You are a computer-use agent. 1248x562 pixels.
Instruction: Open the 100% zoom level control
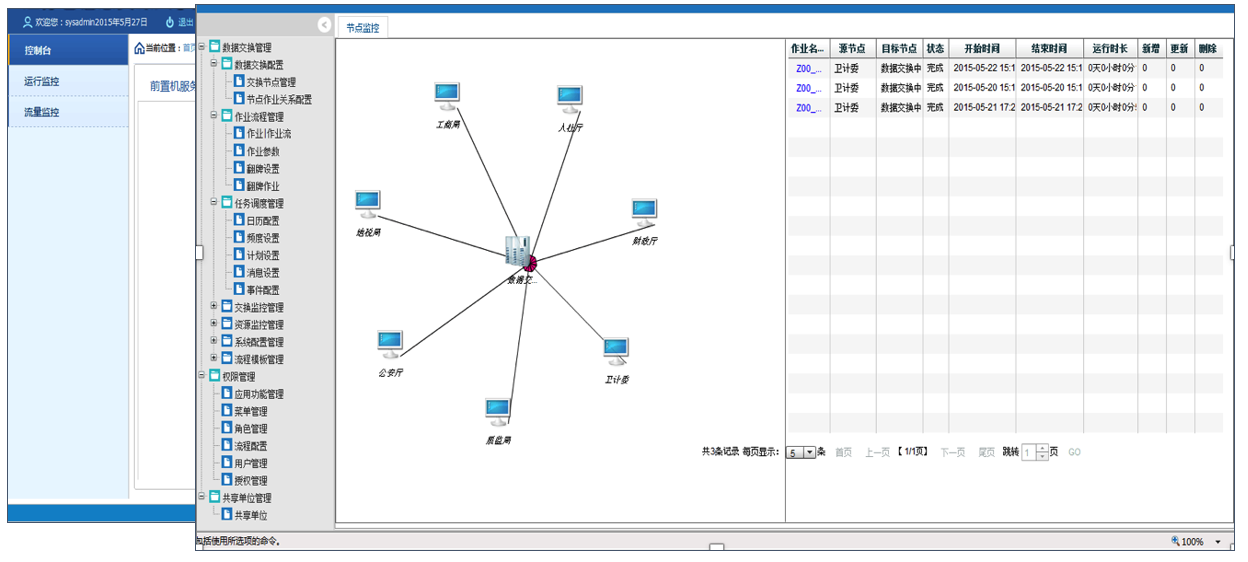click(1196, 541)
